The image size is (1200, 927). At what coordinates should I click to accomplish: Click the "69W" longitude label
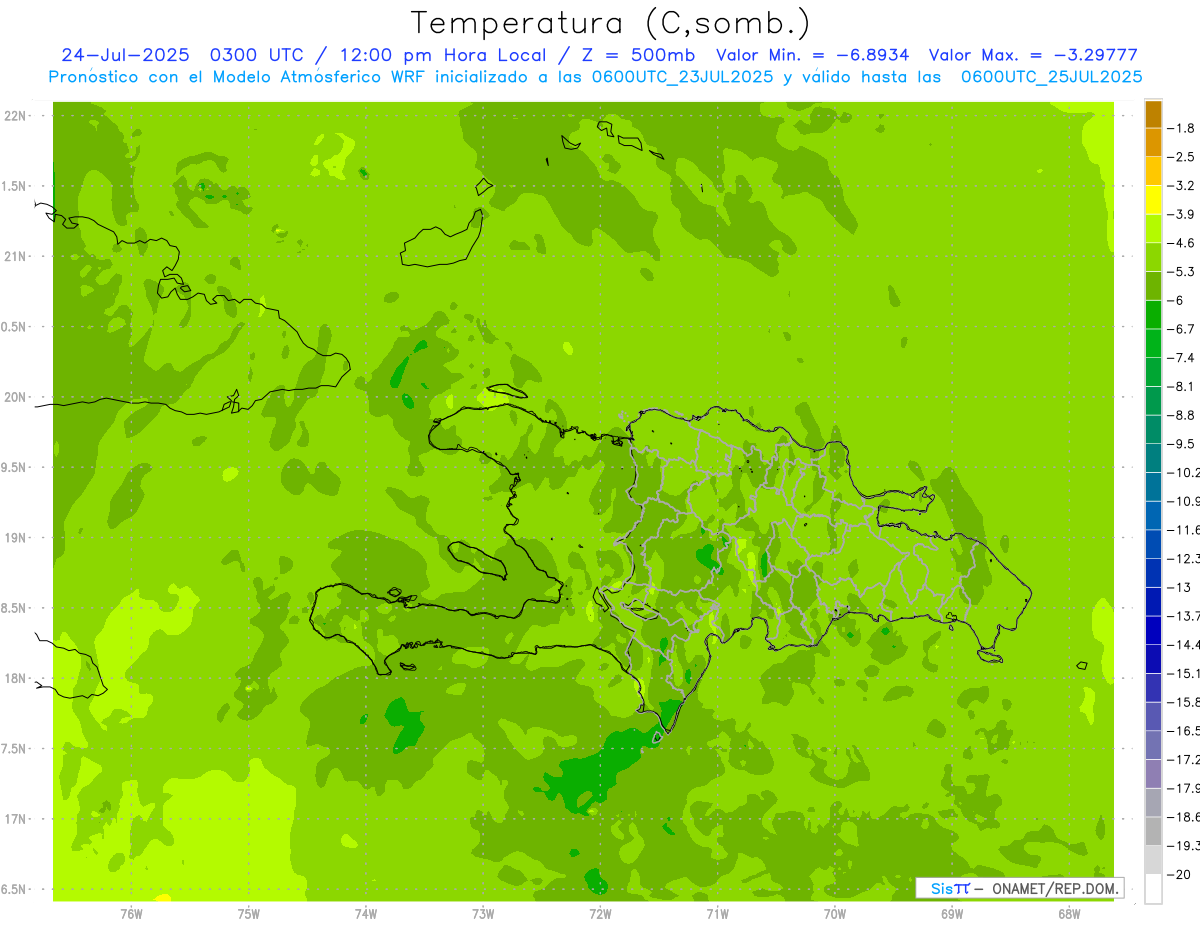[952, 914]
